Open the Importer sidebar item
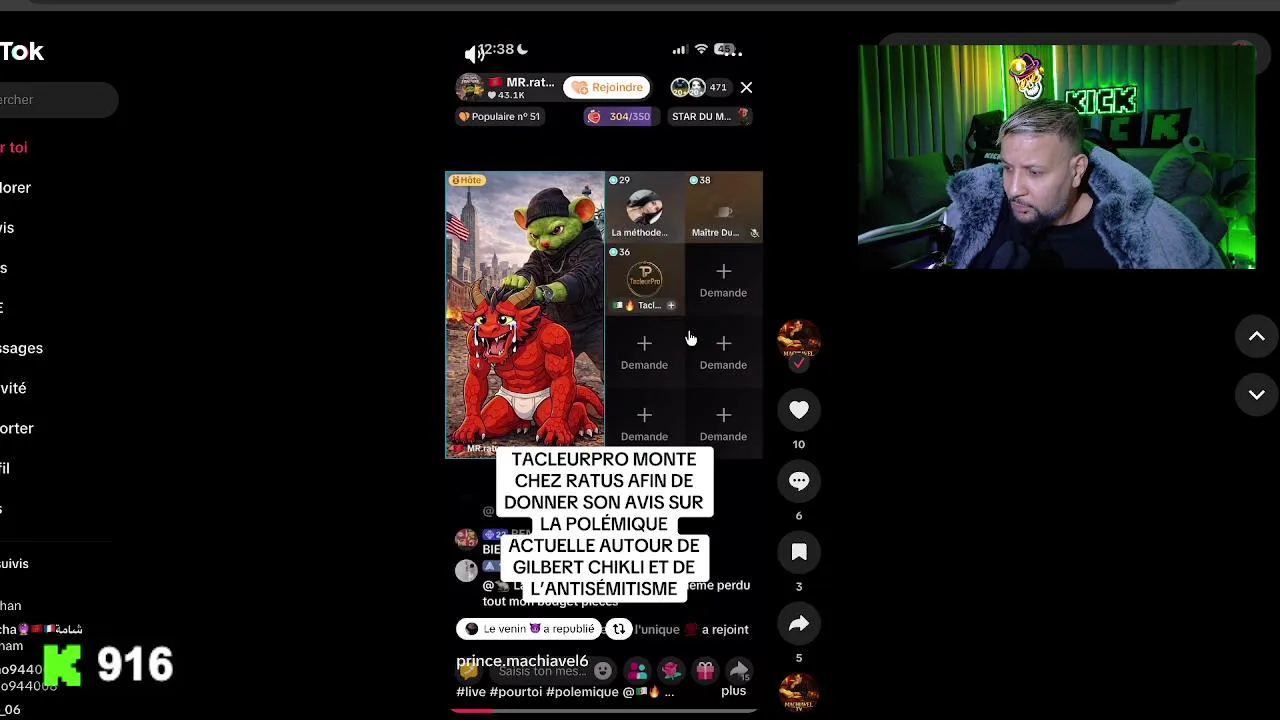1280x720 pixels. coord(16,428)
